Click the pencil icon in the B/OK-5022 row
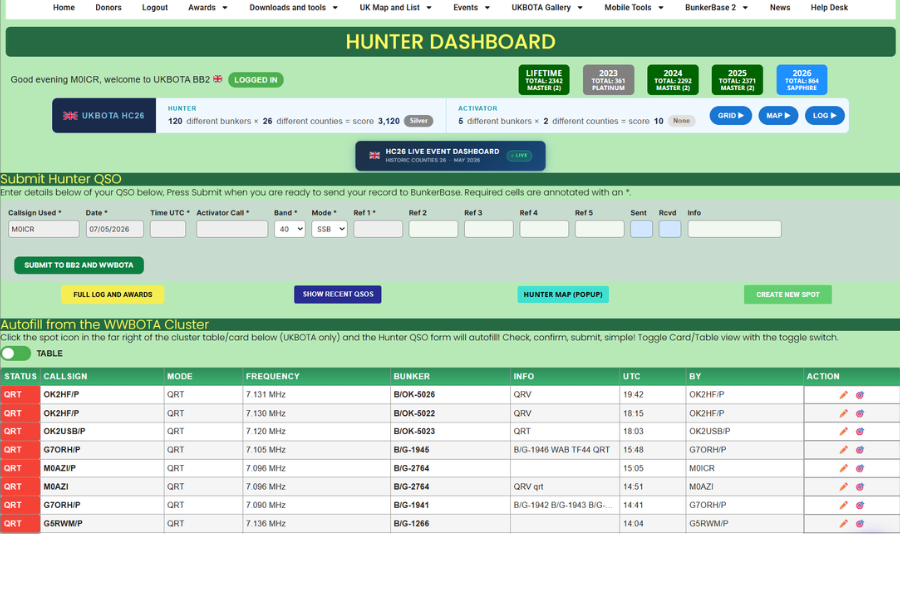This screenshot has height=600, width=900. coord(843,413)
